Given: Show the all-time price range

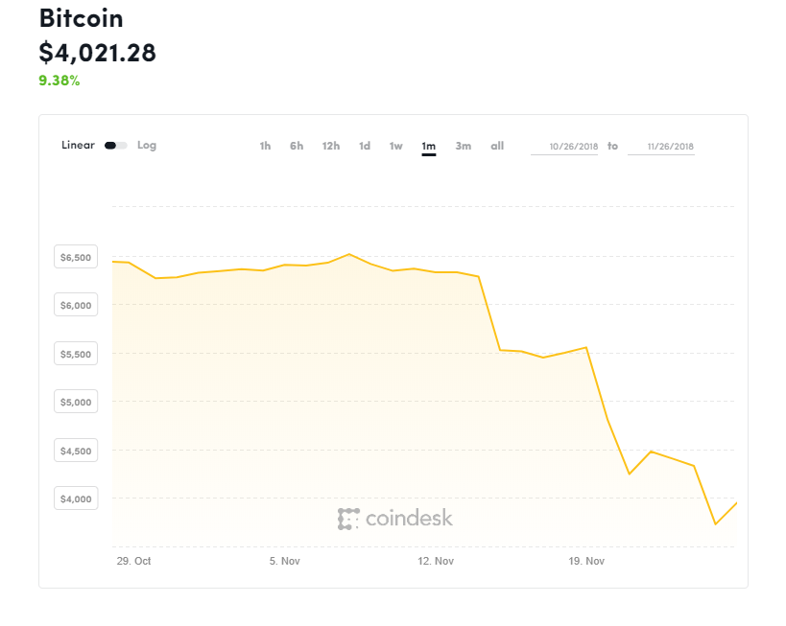Looking at the screenshot, I should coord(497,146).
